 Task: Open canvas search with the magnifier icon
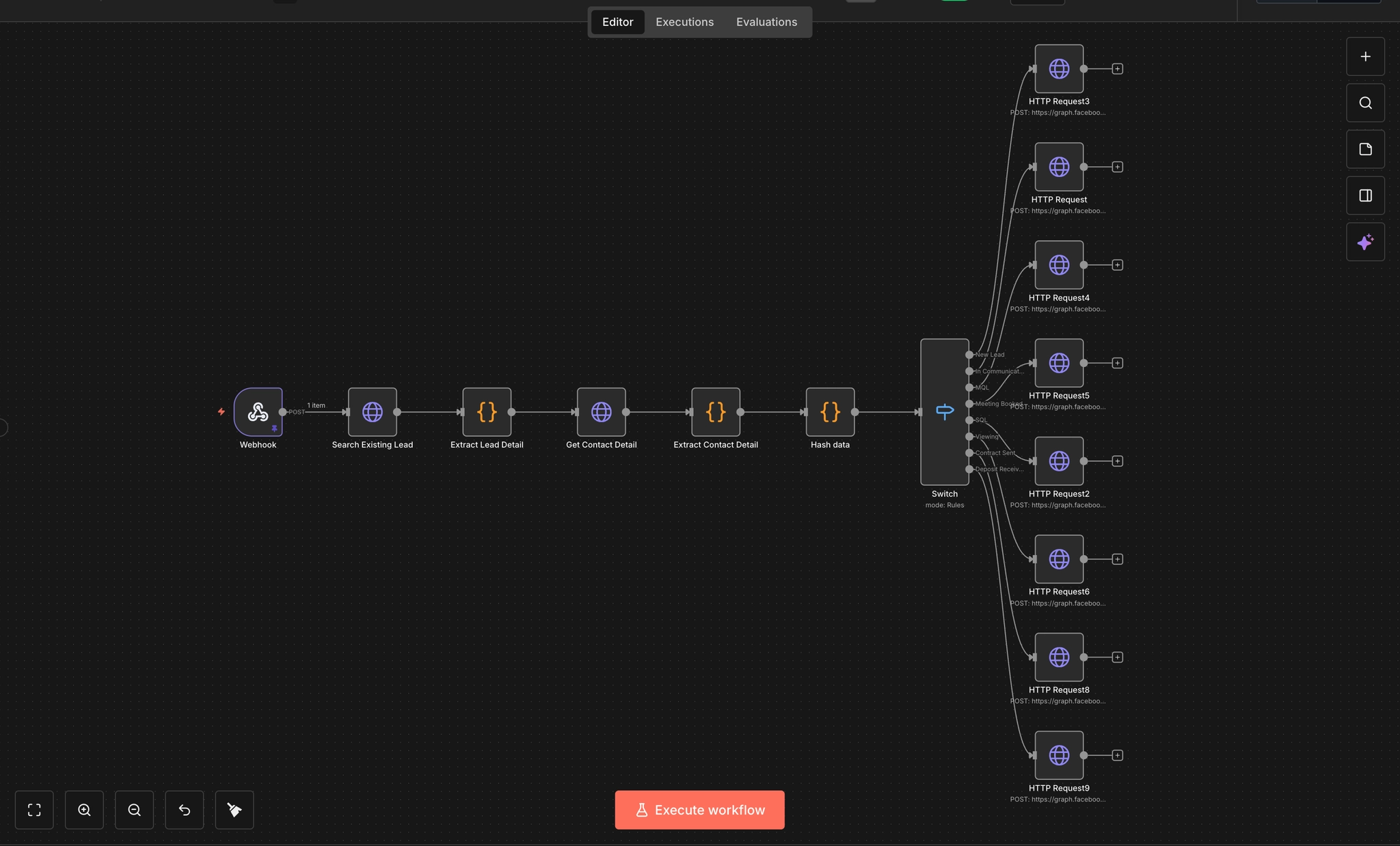point(1364,103)
